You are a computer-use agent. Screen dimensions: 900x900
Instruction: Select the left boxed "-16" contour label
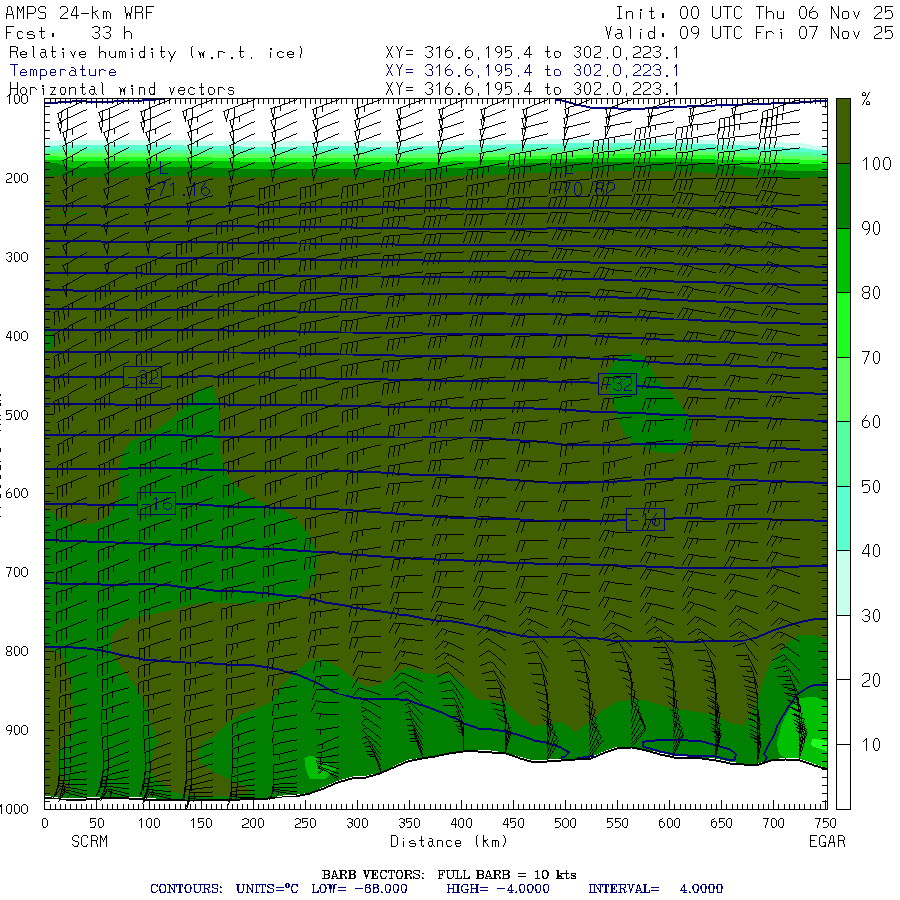click(x=157, y=504)
